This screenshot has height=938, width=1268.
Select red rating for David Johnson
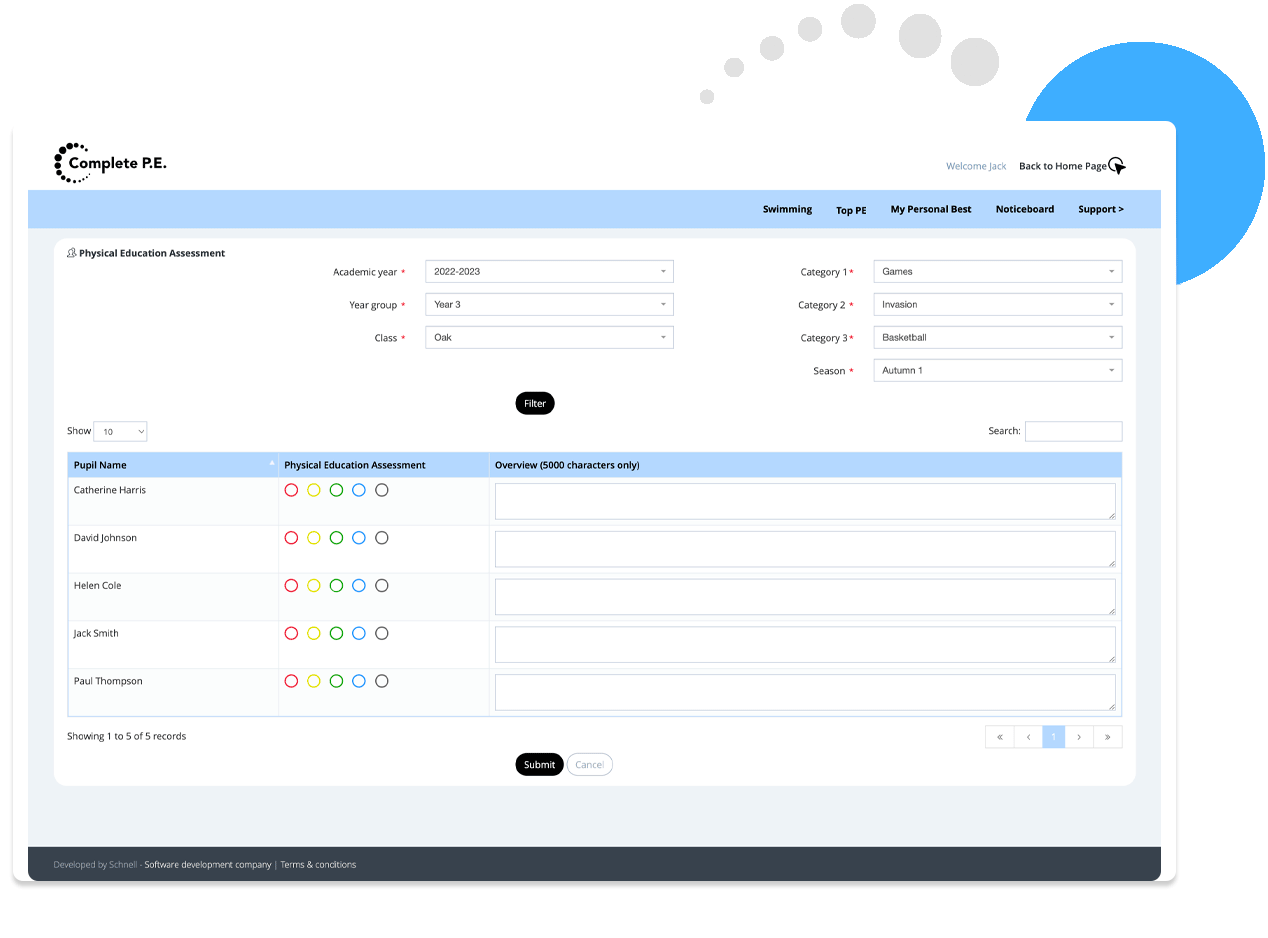(291, 538)
